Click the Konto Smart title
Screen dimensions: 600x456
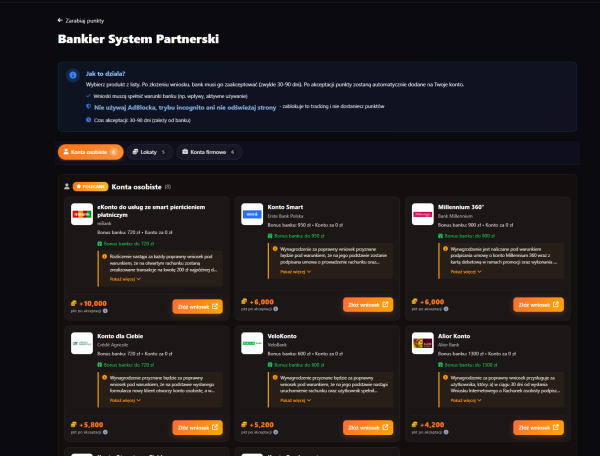(x=285, y=207)
